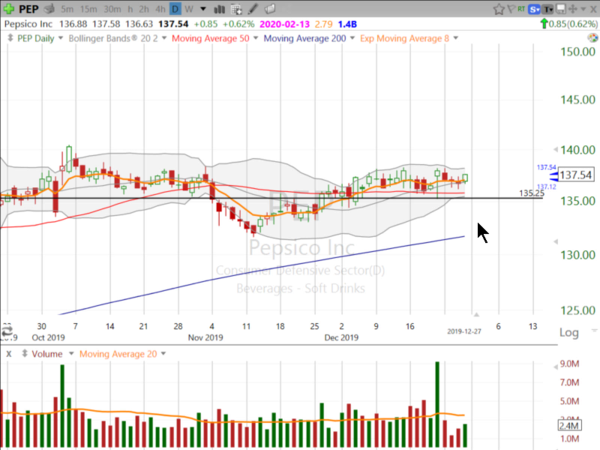The height and width of the screenshot is (450, 600).
Task: Click the blue price marker beside 137.54
Action: [x=553, y=176]
